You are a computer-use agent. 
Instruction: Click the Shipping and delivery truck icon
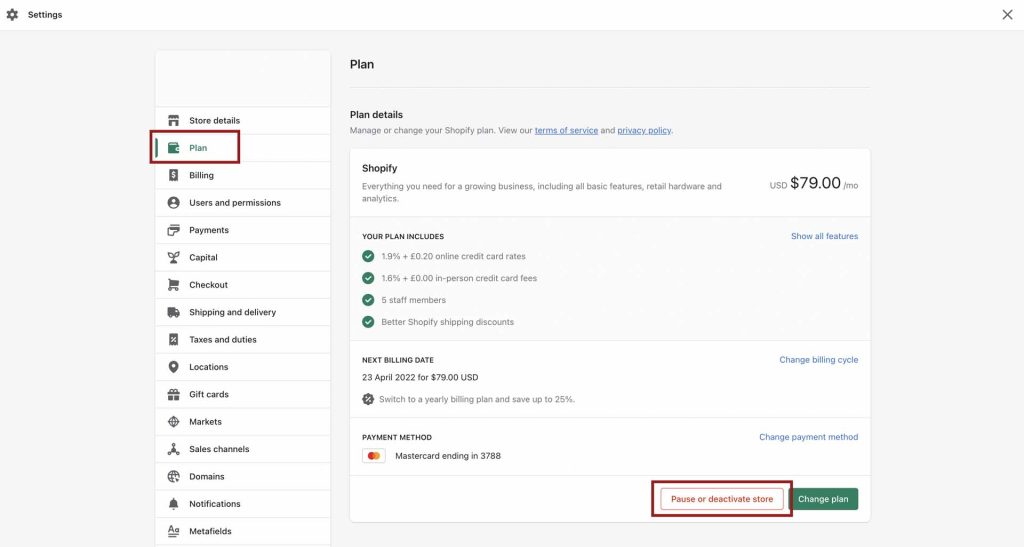coord(173,312)
